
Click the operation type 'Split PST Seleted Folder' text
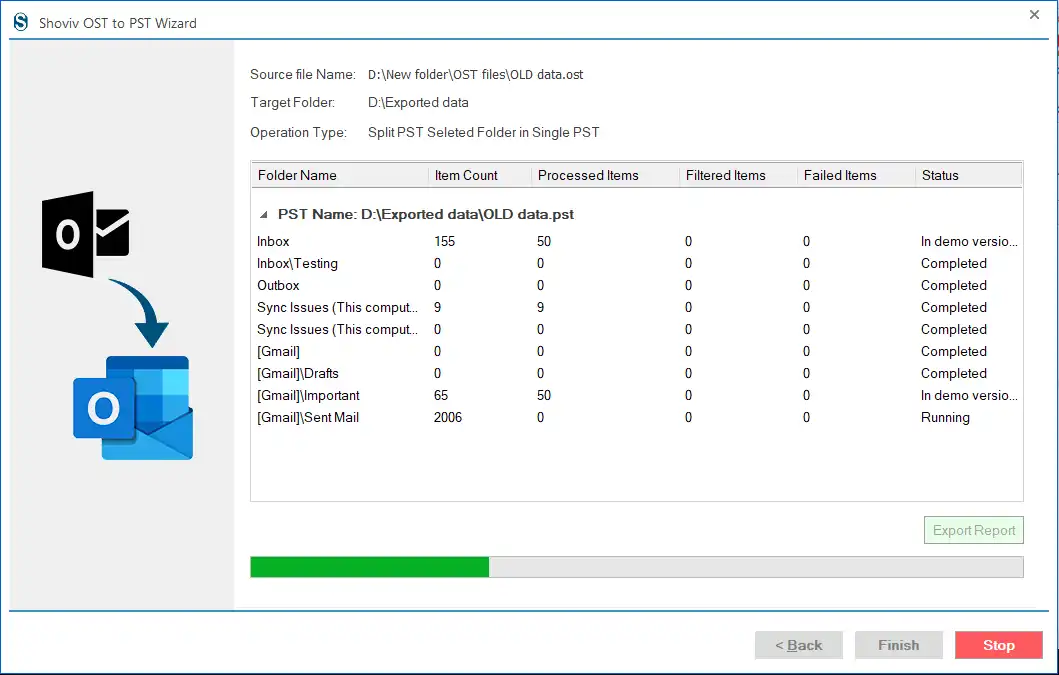[x=484, y=132]
